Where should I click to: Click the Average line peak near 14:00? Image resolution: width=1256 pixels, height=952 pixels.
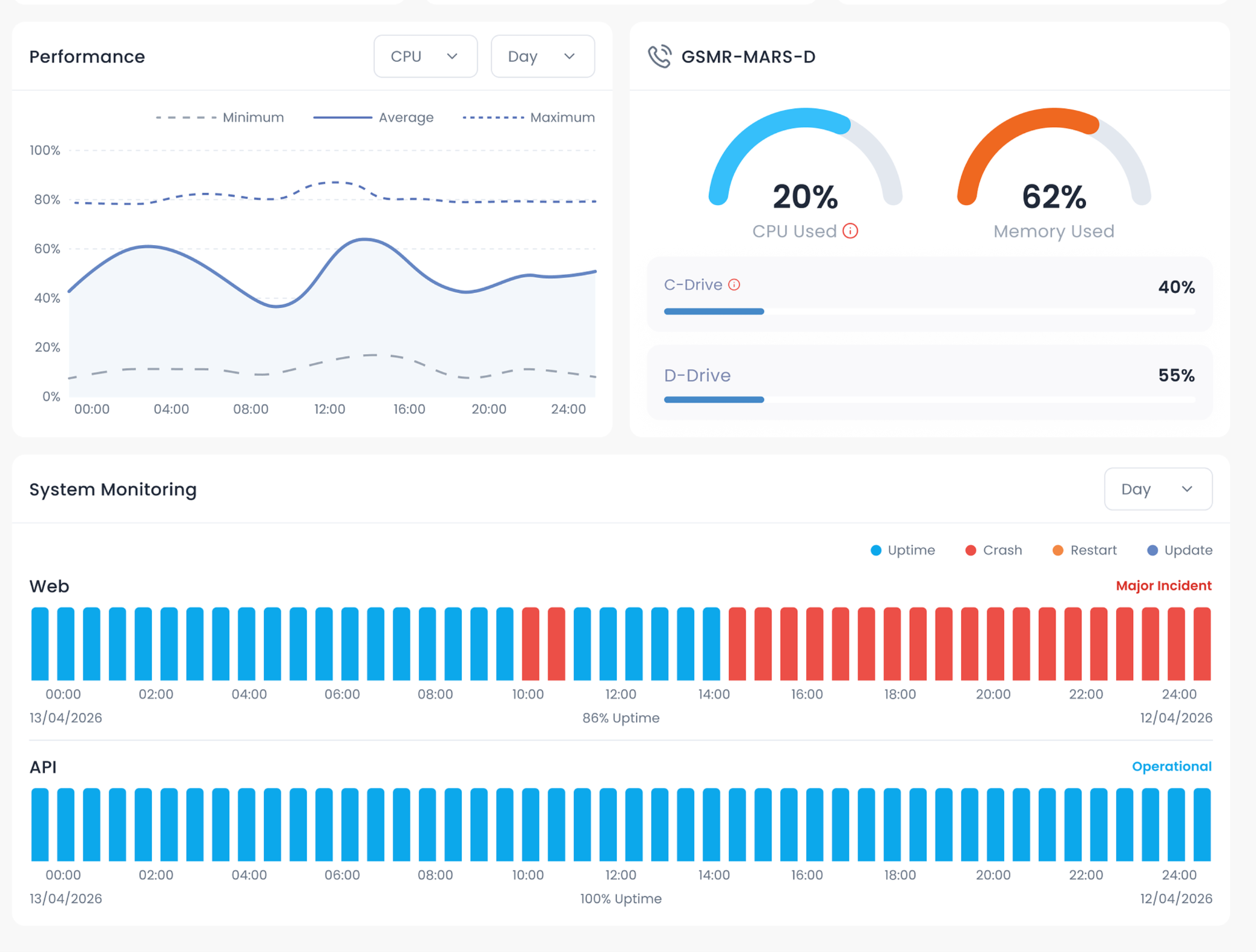click(365, 240)
